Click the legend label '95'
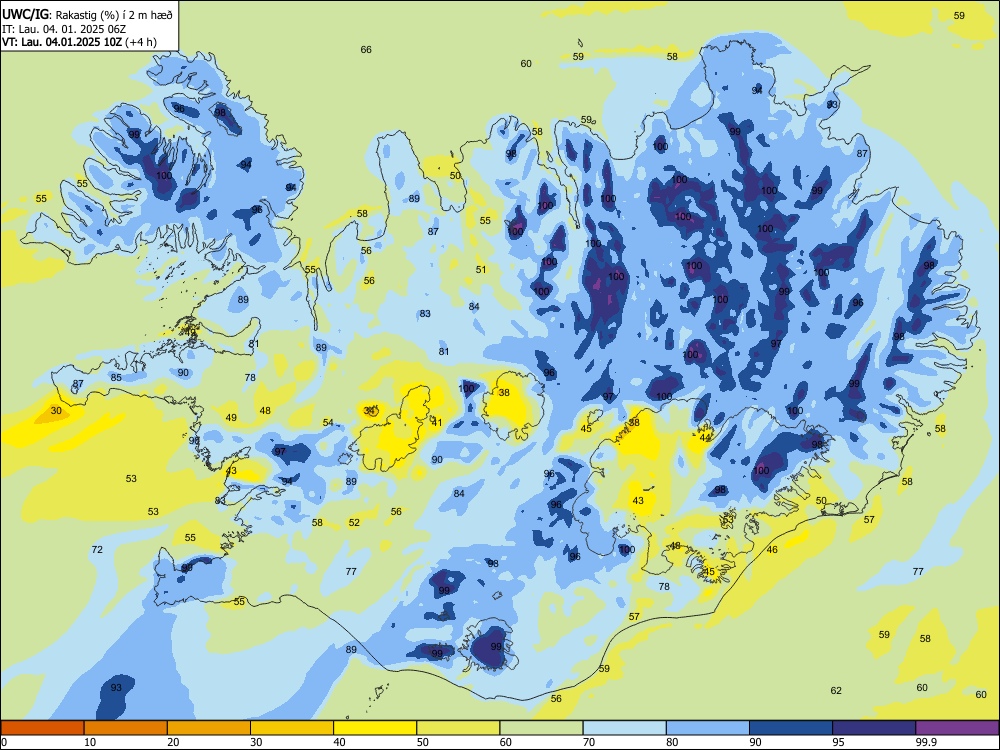Image resolution: width=1000 pixels, height=750 pixels. pos(838,742)
